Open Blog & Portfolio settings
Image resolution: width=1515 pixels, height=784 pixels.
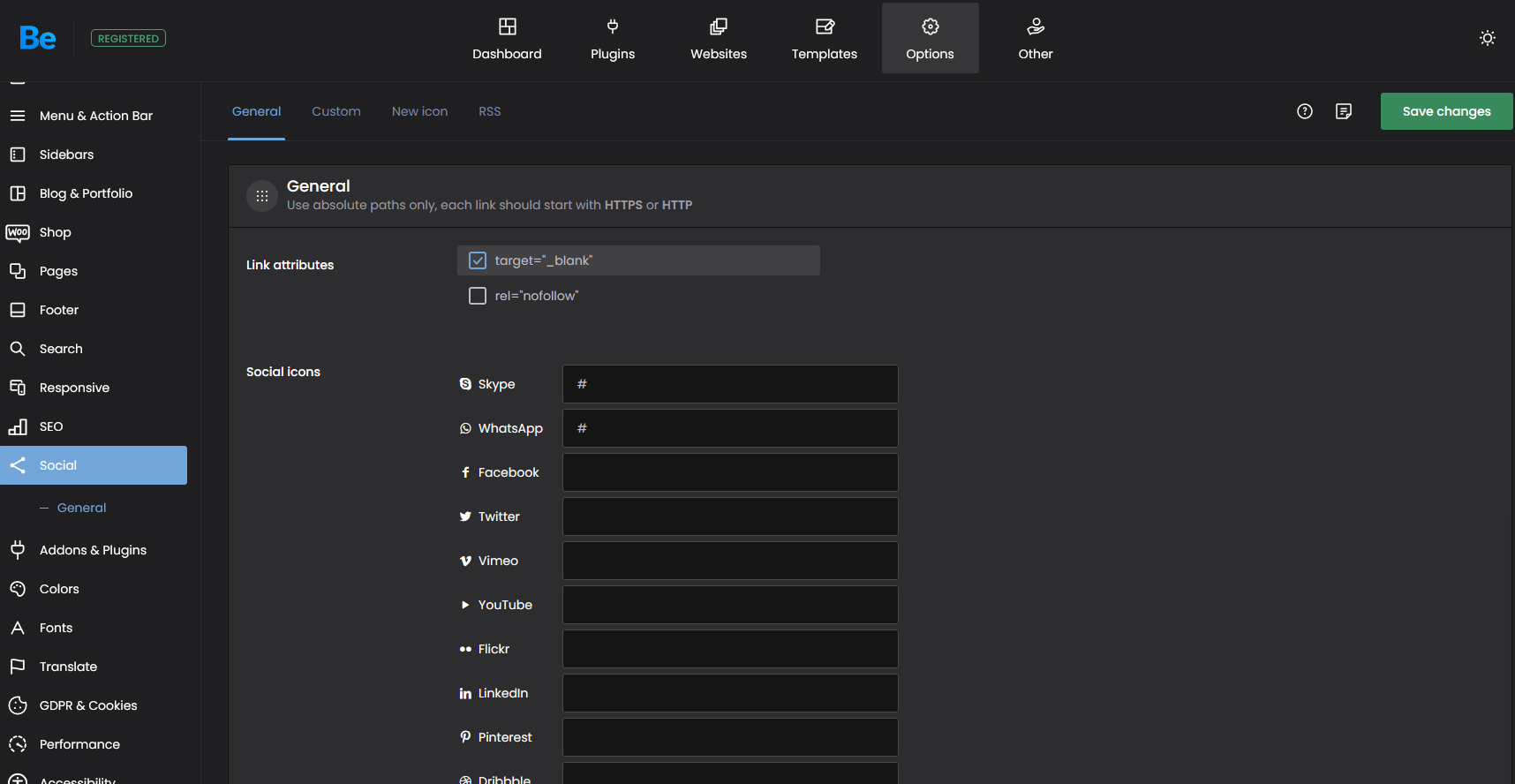[x=94, y=193]
